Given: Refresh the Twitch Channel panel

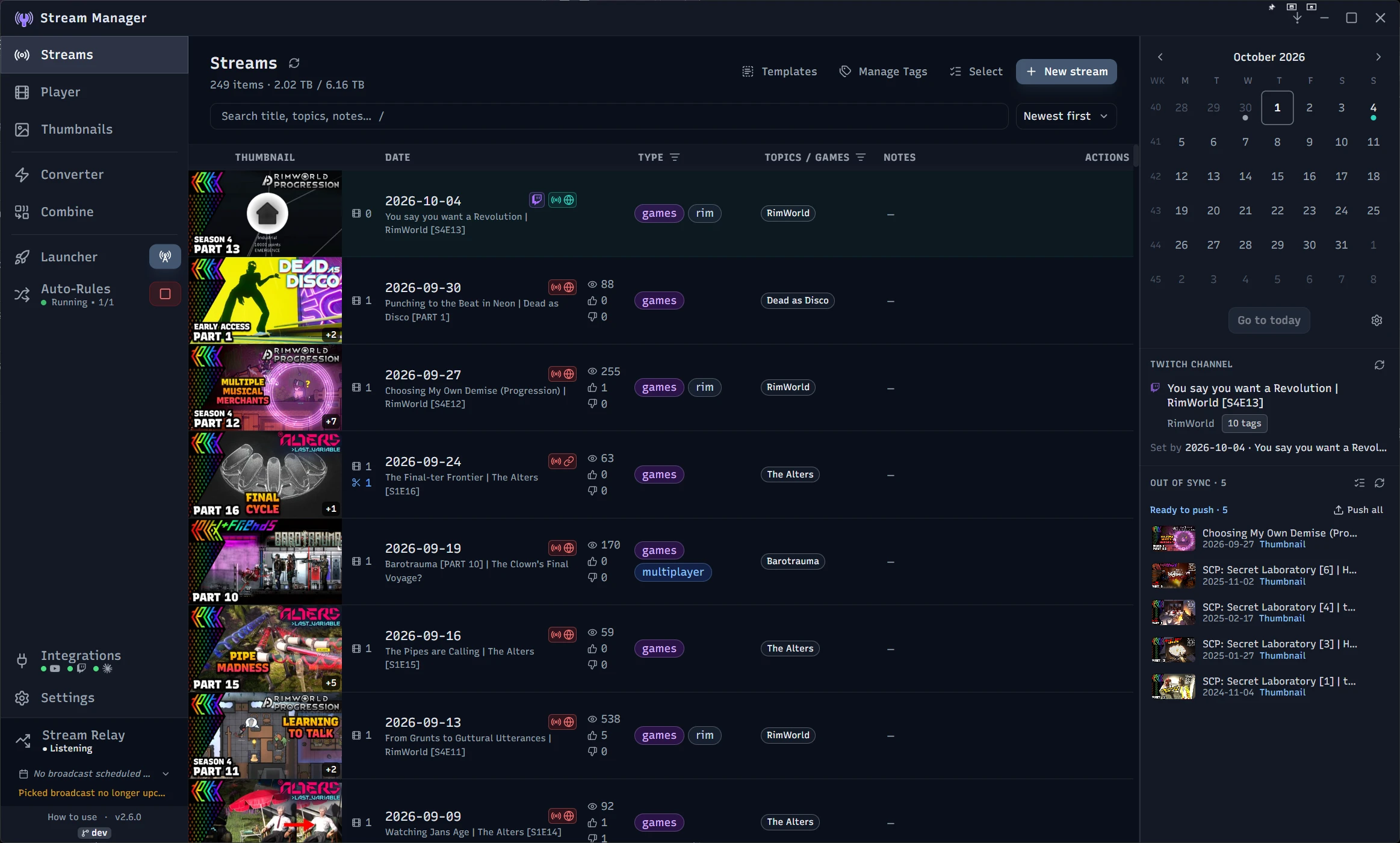Looking at the screenshot, I should (x=1380, y=365).
